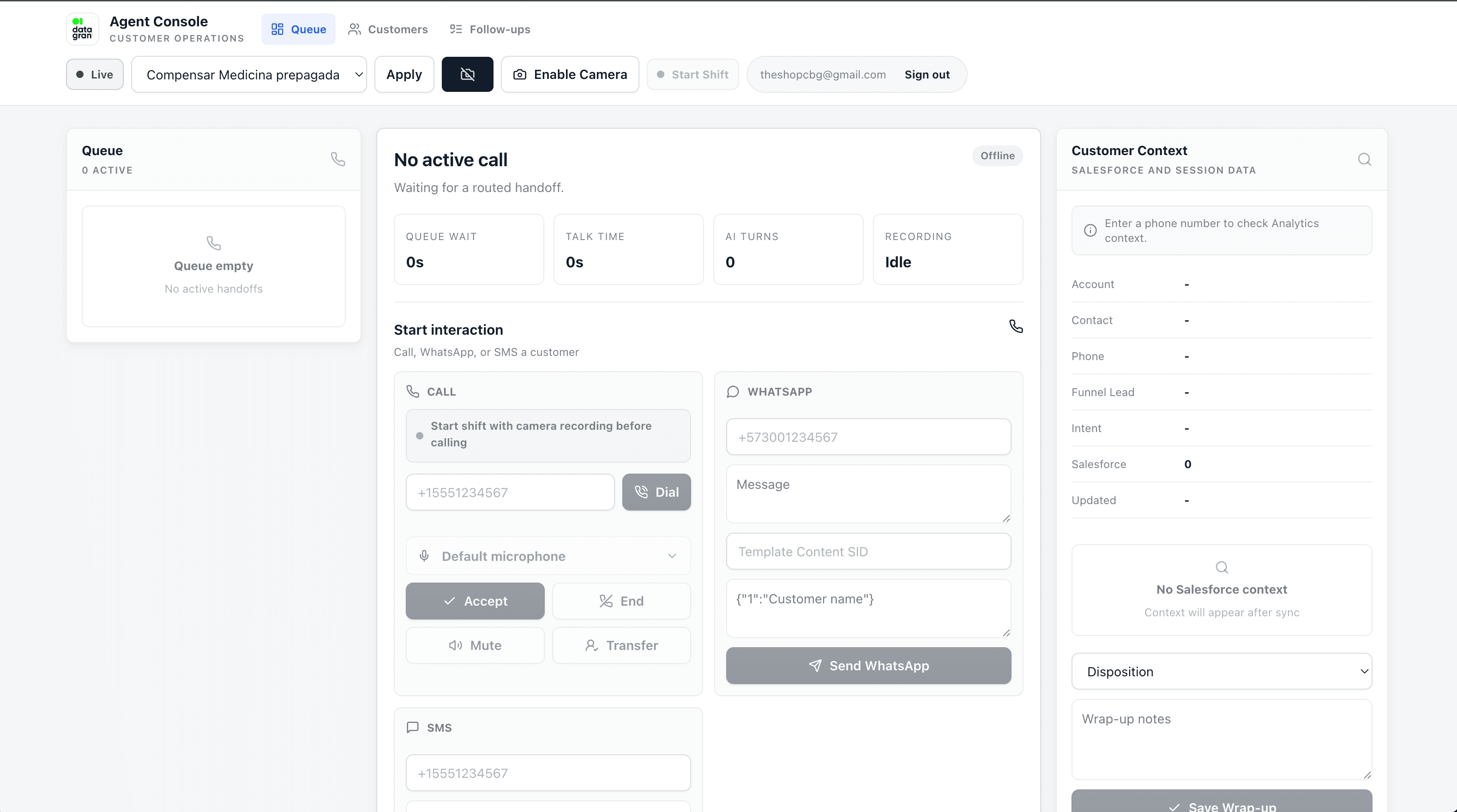Toggle the Live status button
The image size is (1457, 812).
click(x=95, y=74)
